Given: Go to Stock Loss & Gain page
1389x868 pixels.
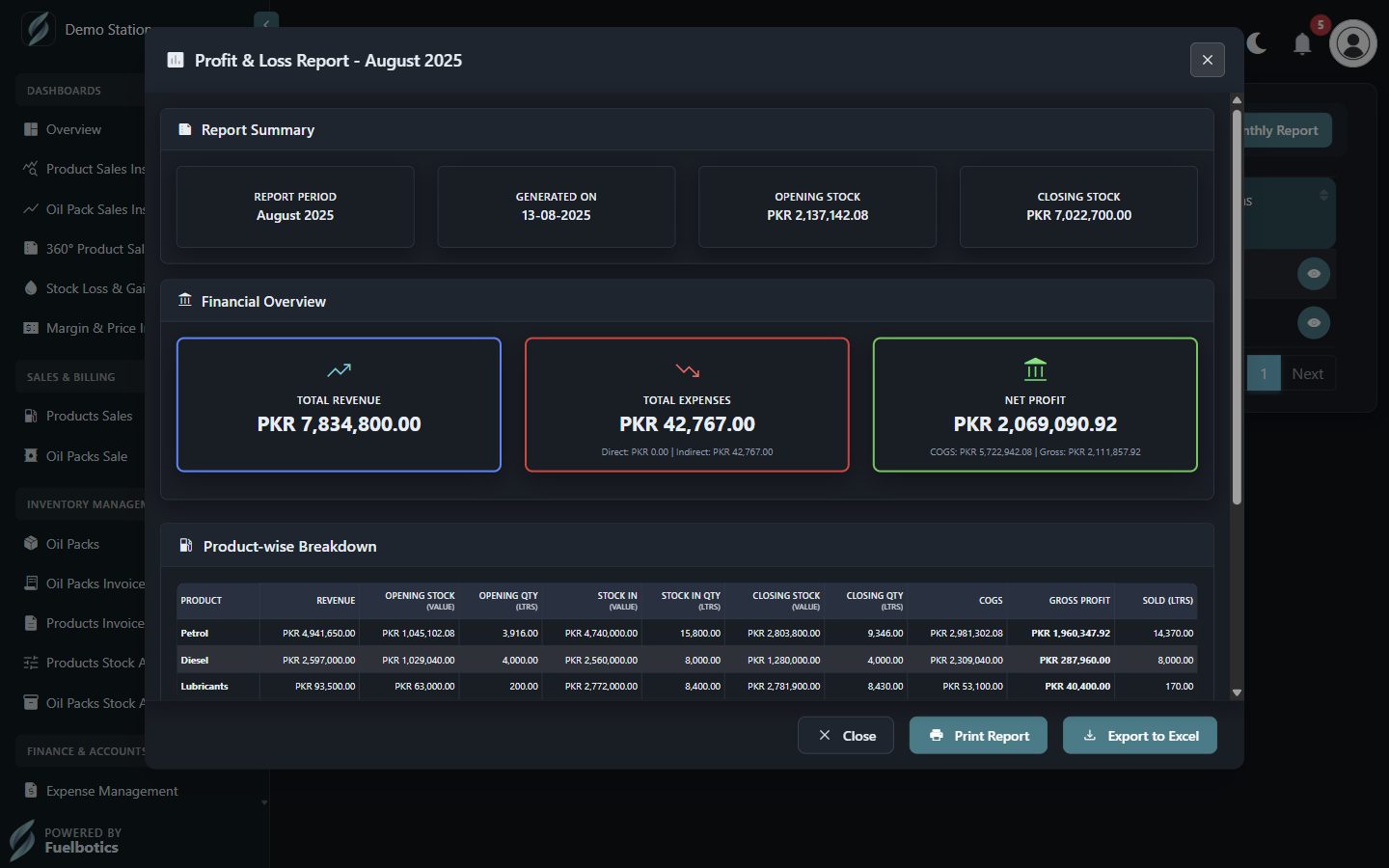Looking at the screenshot, I should click(x=82, y=288).
